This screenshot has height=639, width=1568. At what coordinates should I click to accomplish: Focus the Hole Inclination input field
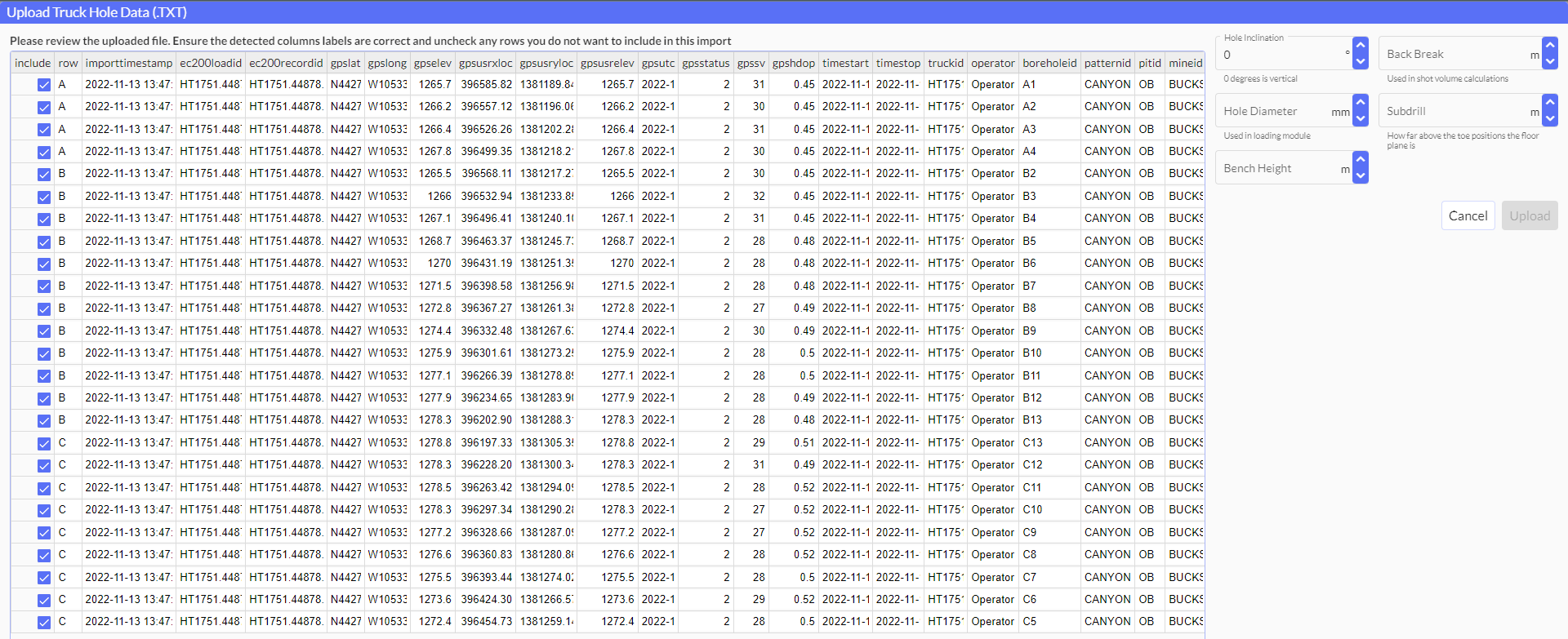1281,55
